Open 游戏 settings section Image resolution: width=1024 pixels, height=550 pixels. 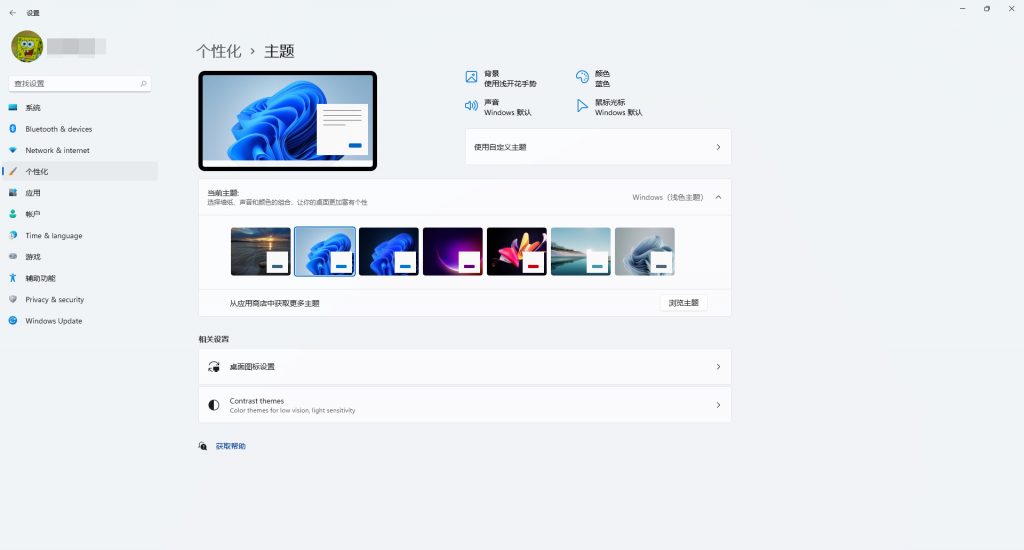[80, 257]
